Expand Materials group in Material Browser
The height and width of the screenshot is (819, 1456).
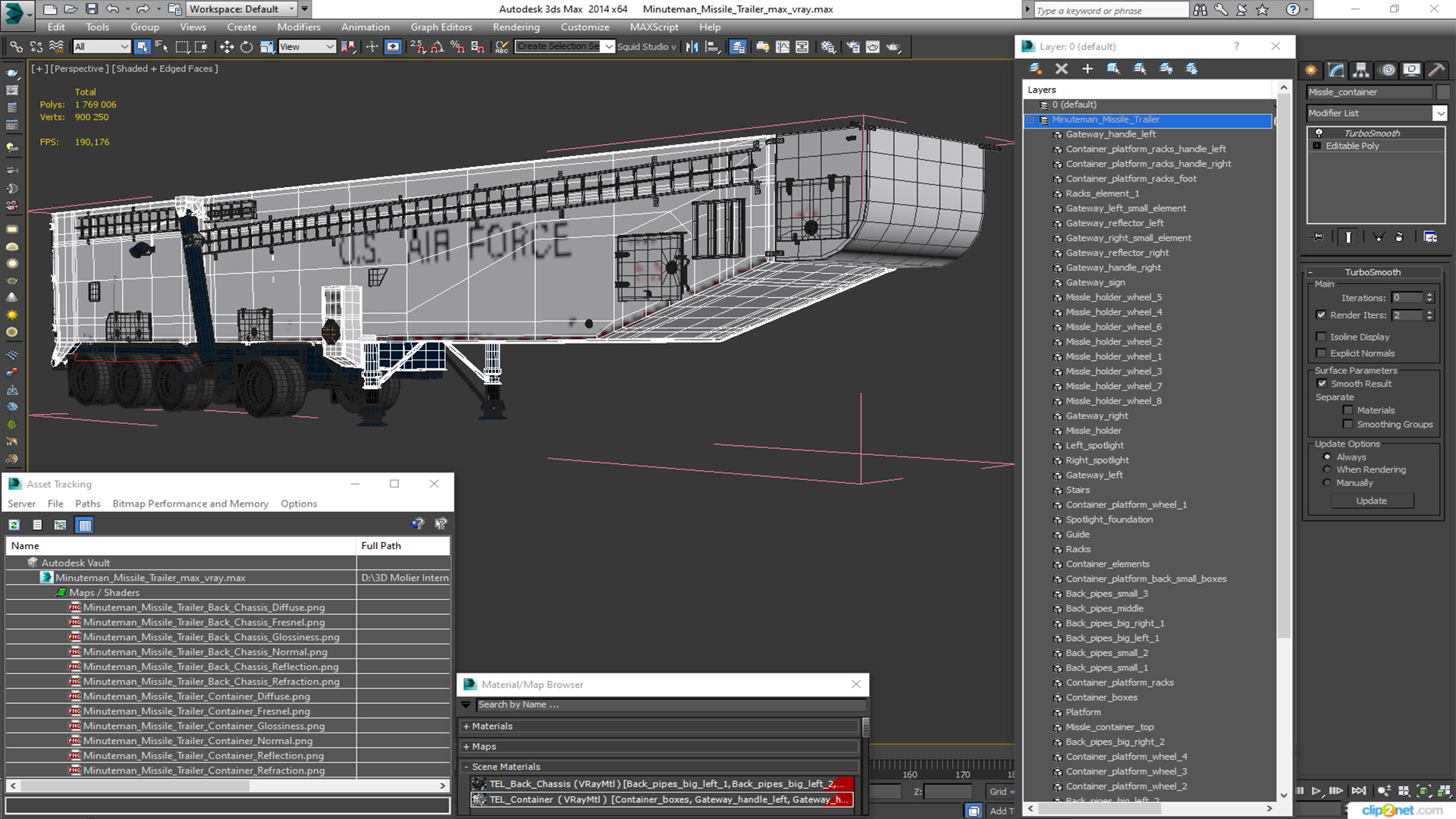coord(466,726)
